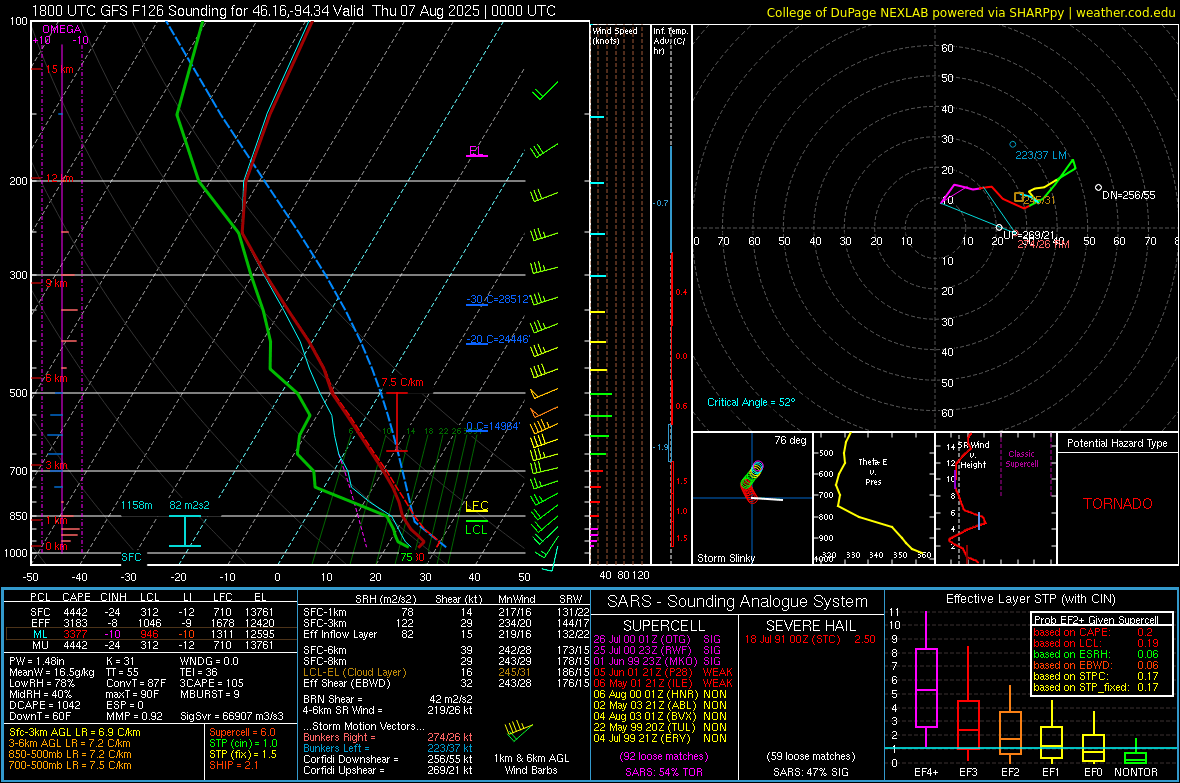Screen dimensions: 1180x783
Task: Click the SARS: 54% TOR result
Action: 662,772
